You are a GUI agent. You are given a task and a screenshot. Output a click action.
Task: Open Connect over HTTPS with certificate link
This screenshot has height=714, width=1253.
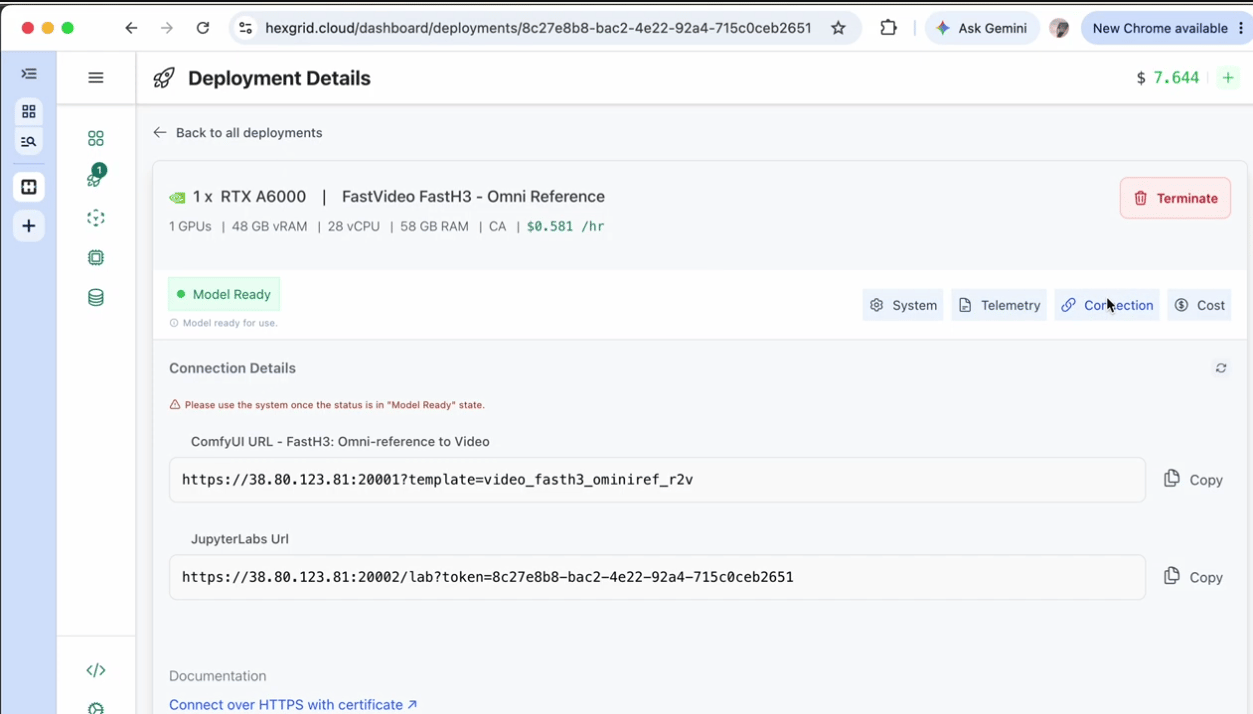coord(293,705)
